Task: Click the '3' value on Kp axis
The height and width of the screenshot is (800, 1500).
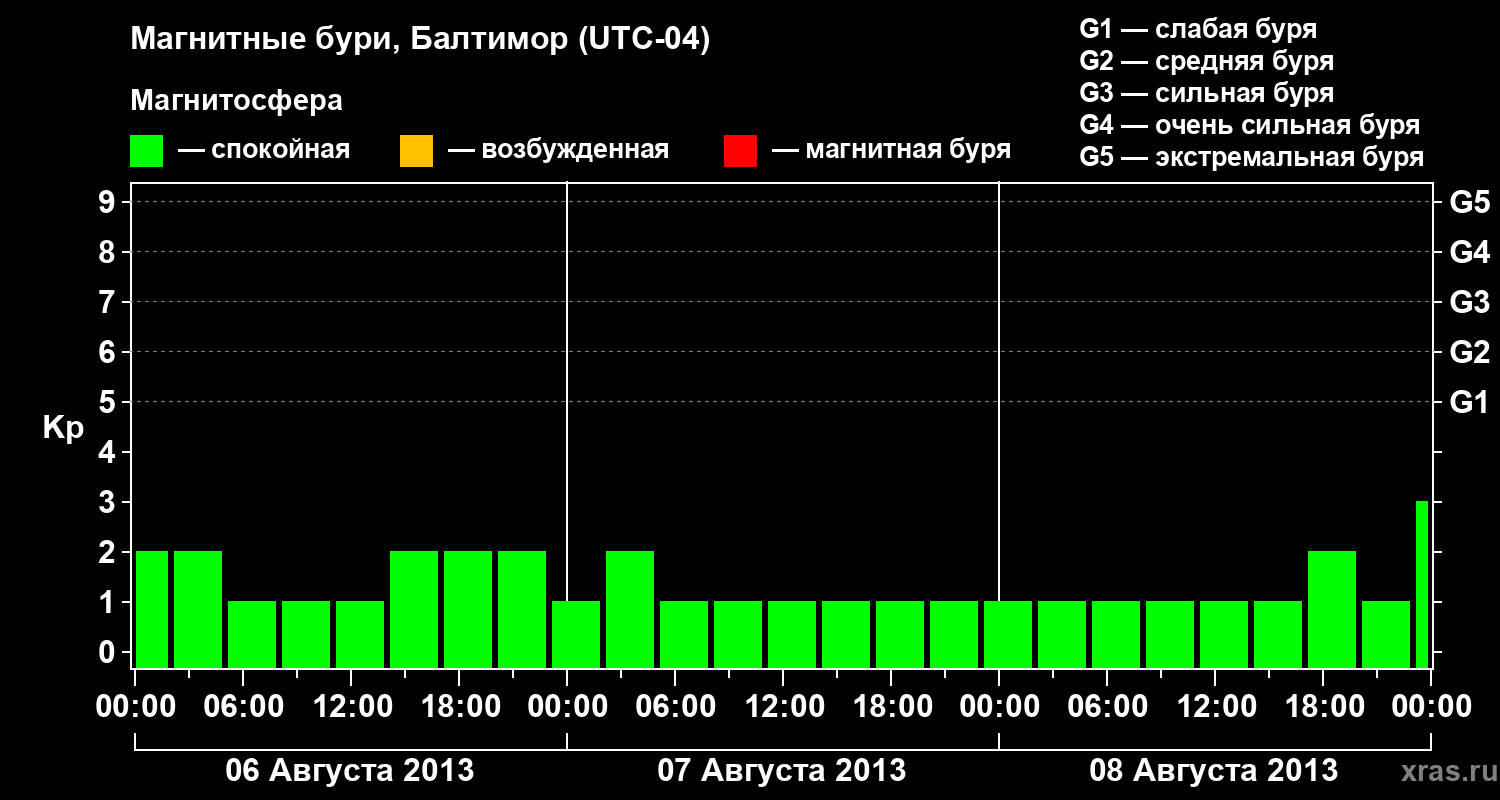Action: tap(109, 502)
